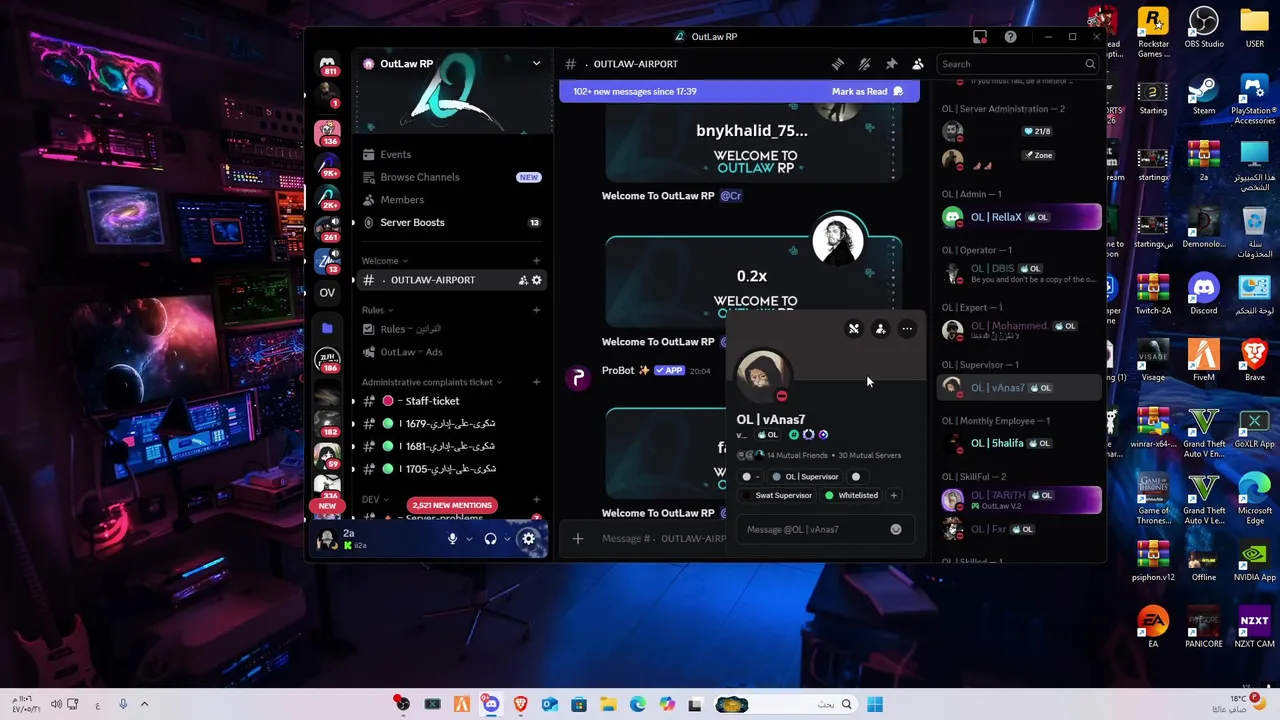
Task: Open the server Members page
Action: click(x=451, y=200)
